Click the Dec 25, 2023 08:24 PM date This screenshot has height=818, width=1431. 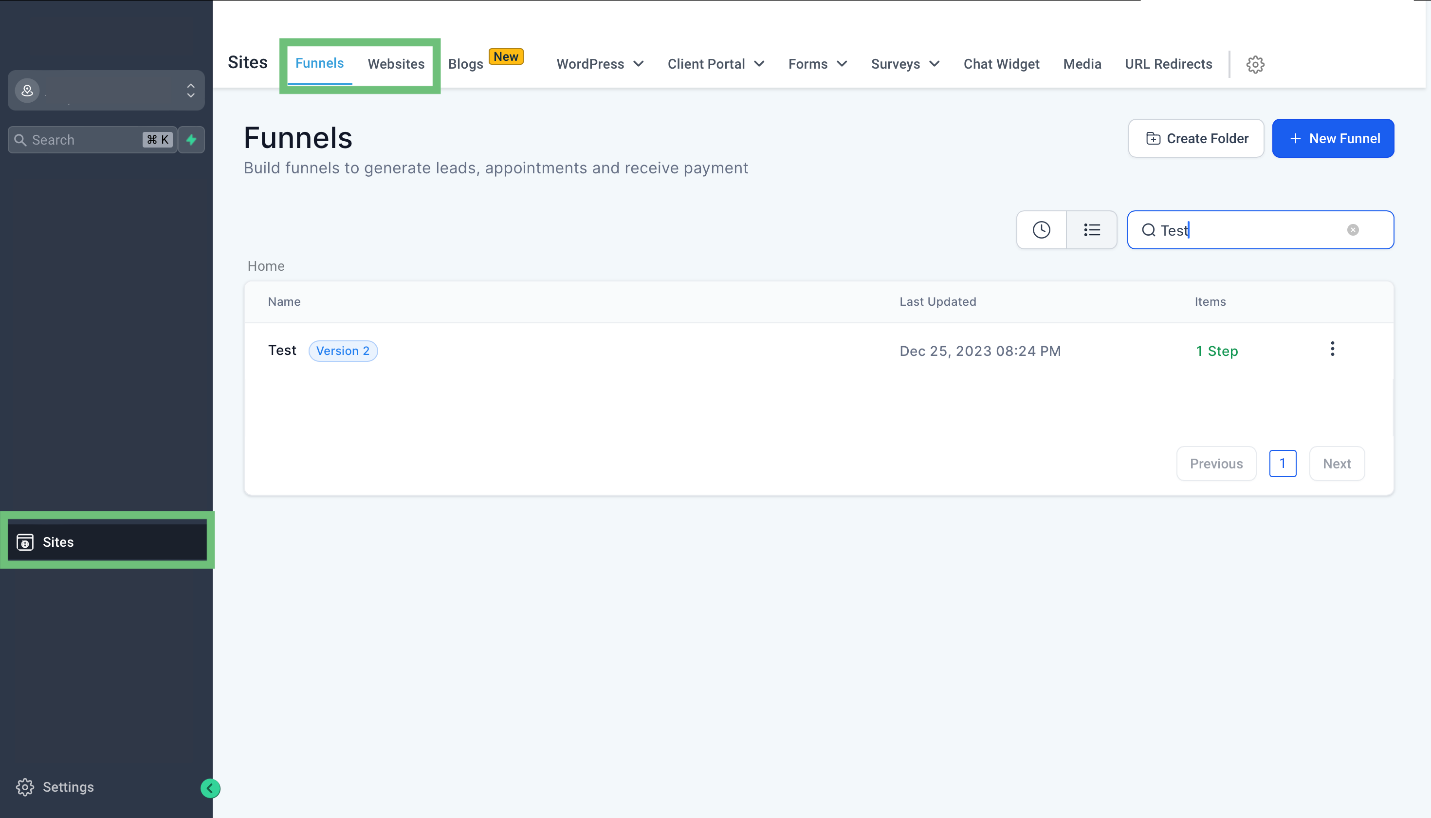coord(980,351)
